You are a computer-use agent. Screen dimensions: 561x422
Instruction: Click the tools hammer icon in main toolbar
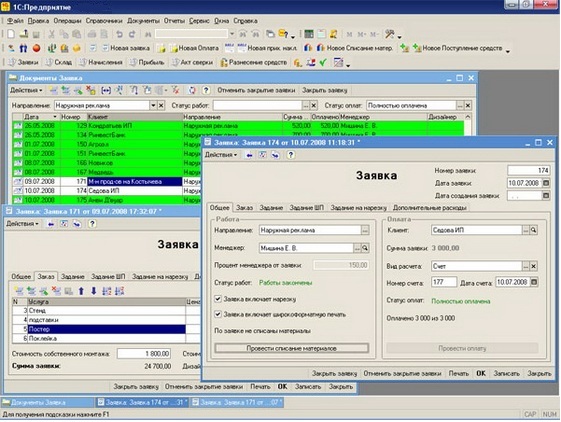click(390, 34)
